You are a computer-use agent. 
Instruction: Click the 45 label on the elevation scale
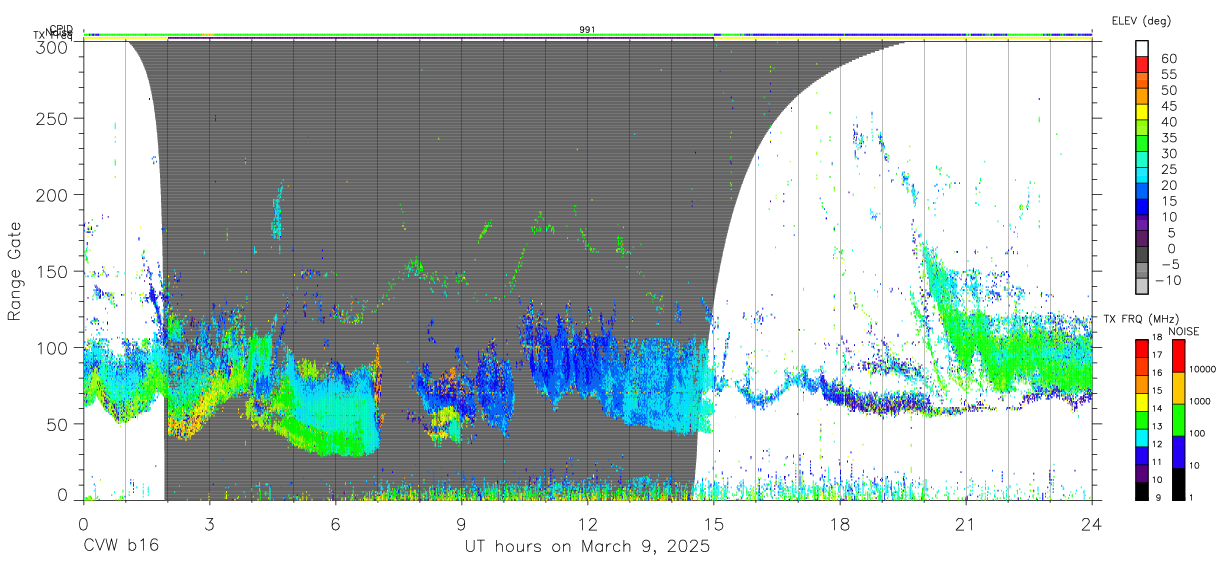coord(1167,105)
